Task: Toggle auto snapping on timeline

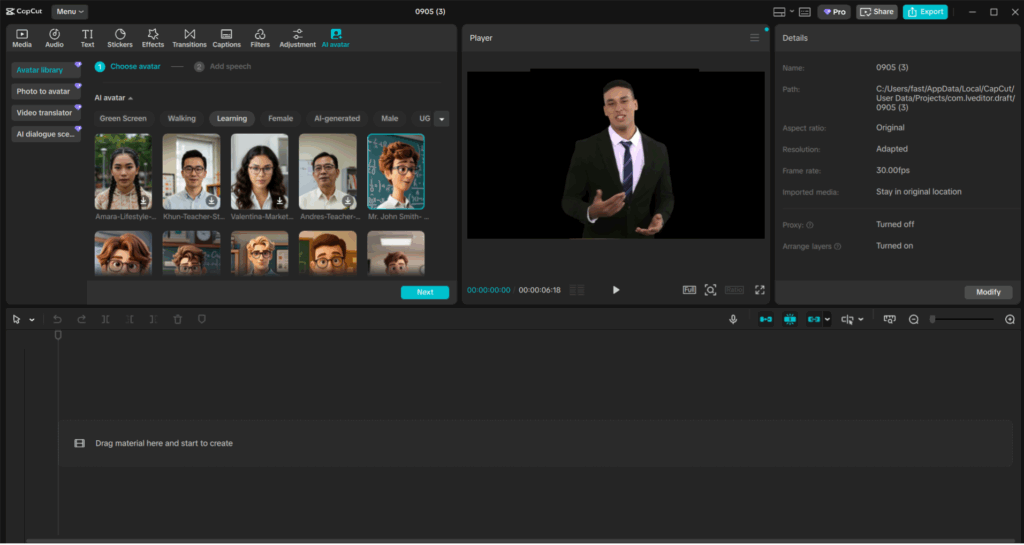Action: tap(790, 319)
